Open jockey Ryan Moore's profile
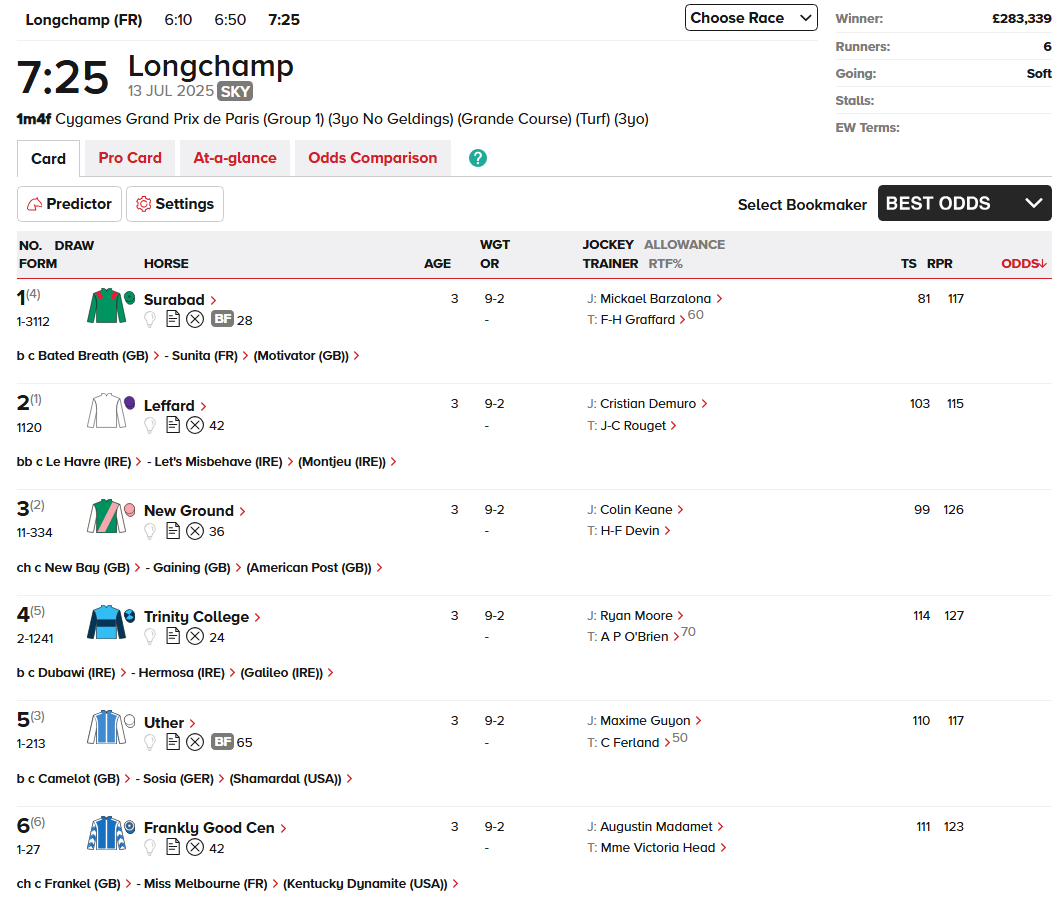The width and height of the screenshot is (1061, 902). 641,616
